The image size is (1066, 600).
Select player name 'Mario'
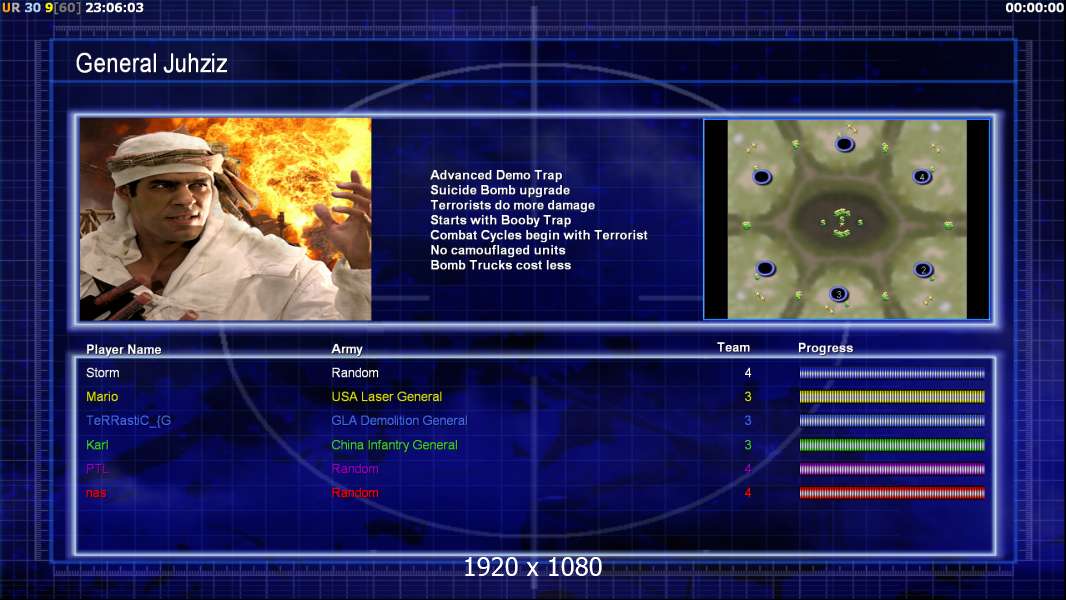pyautogui.click(x=102, y=396)
